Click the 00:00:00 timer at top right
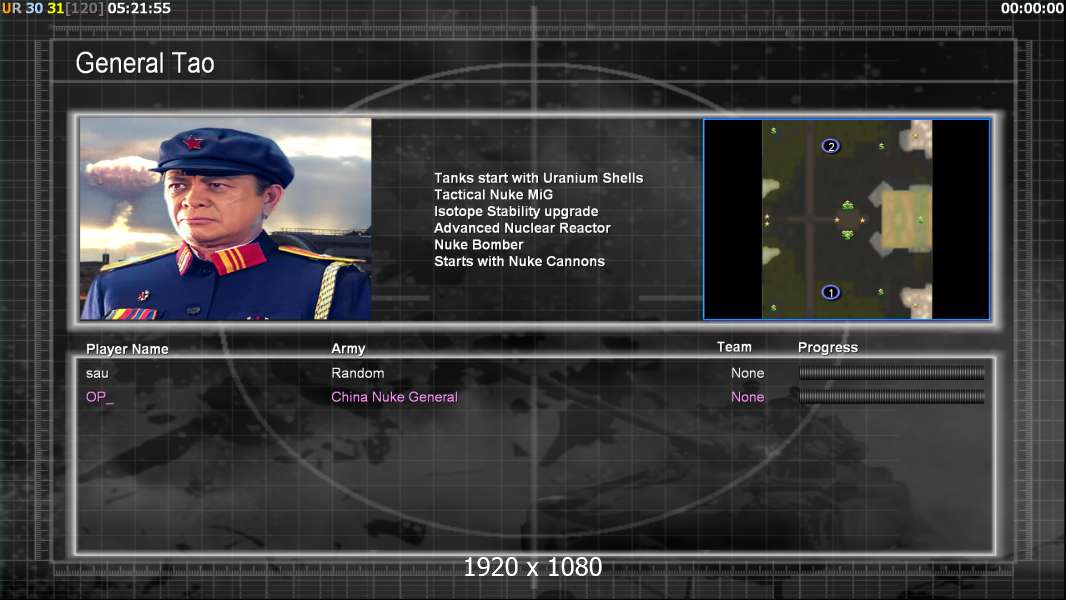This screenshot has height=600, width=1066. pyautogui.click(x=1032, y=8)
